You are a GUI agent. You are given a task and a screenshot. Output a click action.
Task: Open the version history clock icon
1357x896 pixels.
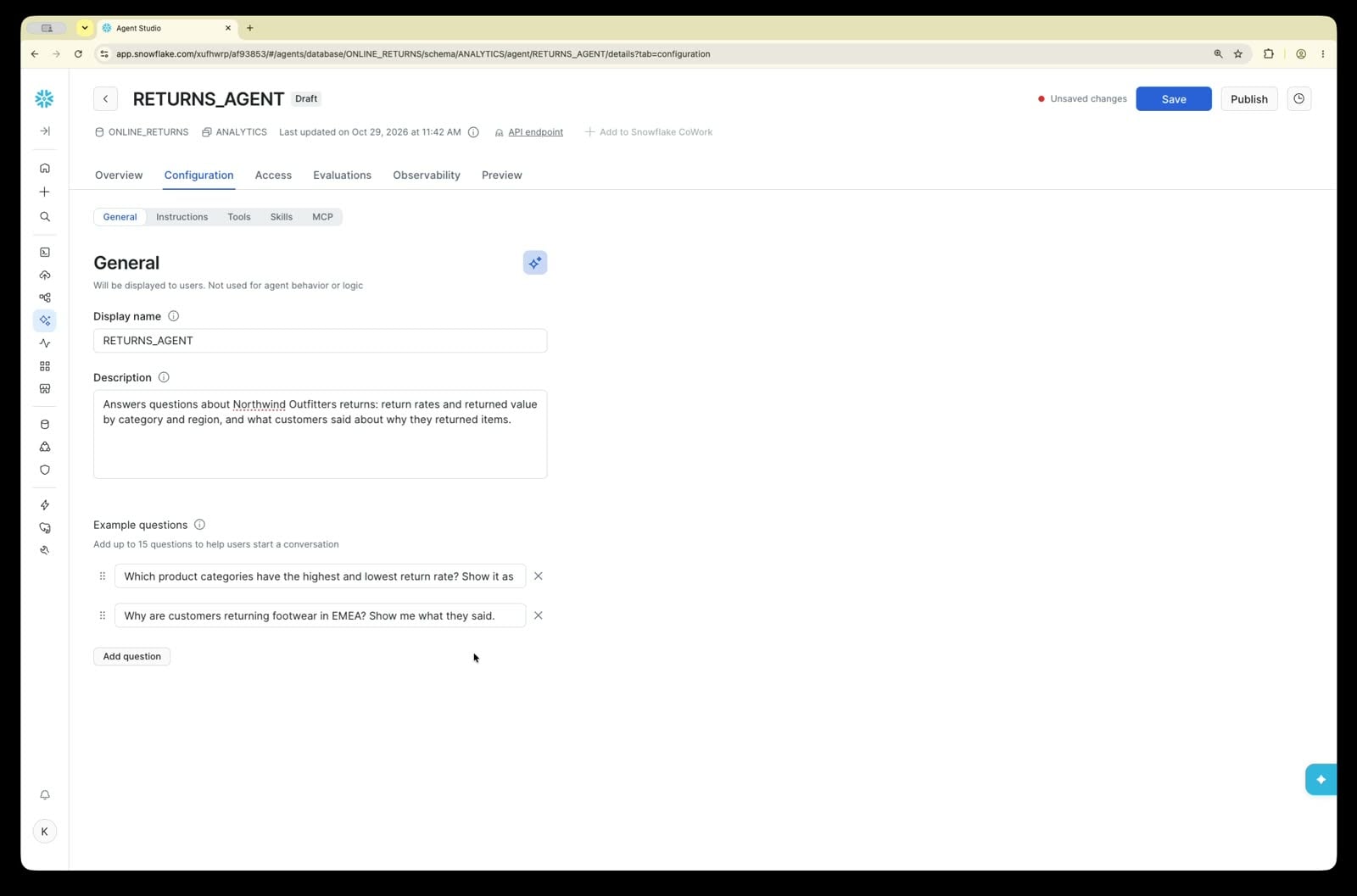point(1298,99)
